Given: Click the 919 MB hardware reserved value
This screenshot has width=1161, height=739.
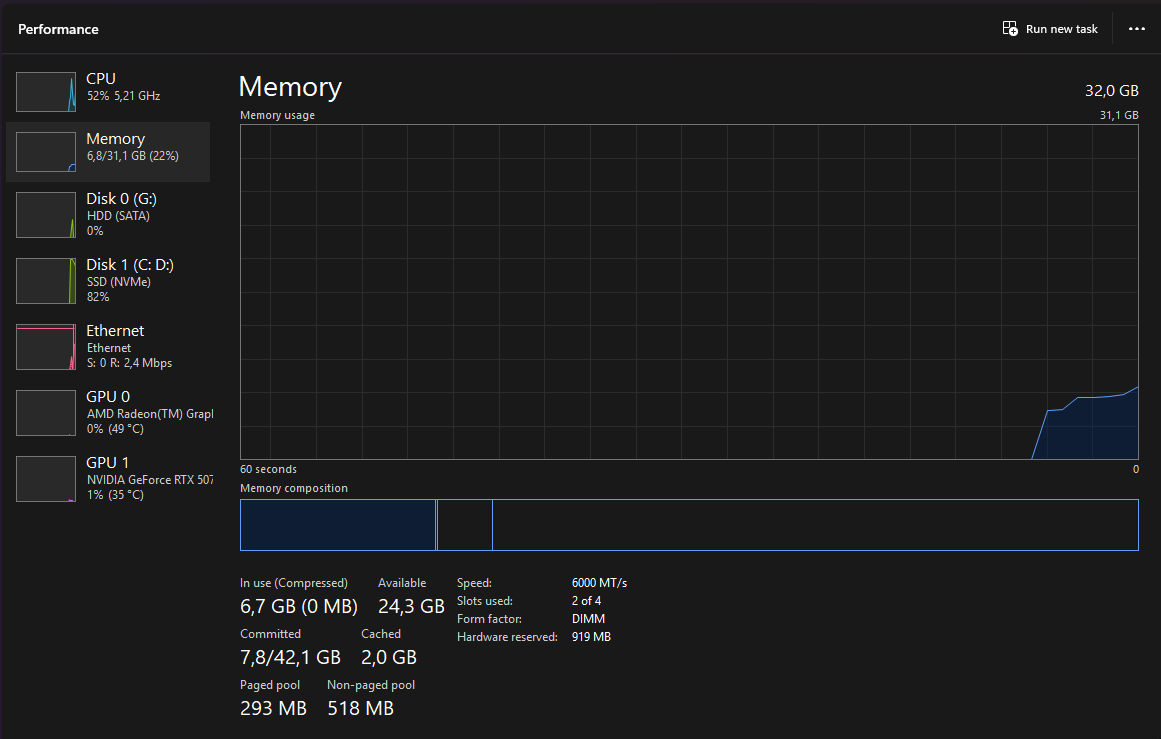Looking at the screenshot, I should [x=591, y=637].
